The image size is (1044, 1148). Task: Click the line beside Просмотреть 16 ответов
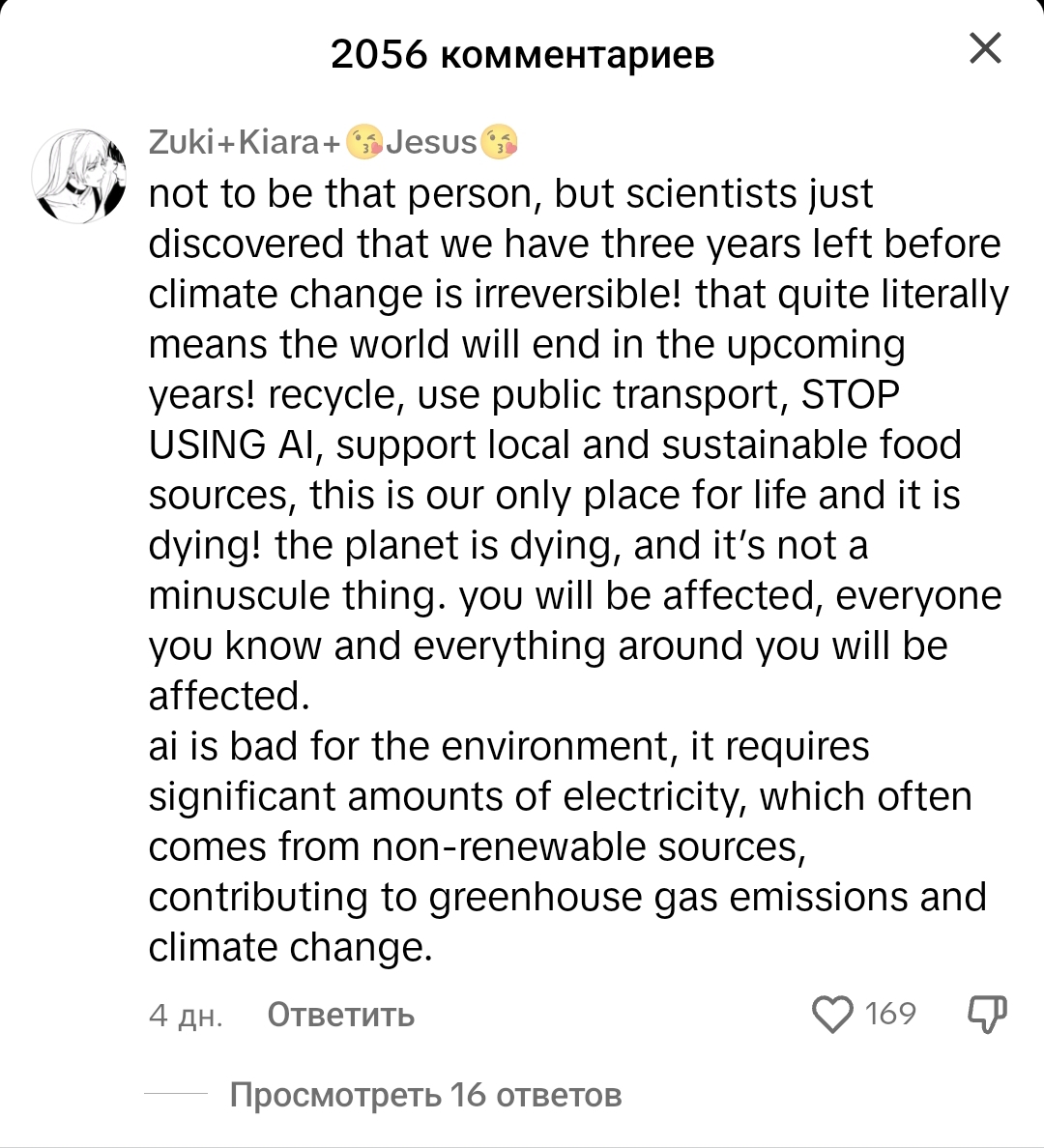[176, 1095]
